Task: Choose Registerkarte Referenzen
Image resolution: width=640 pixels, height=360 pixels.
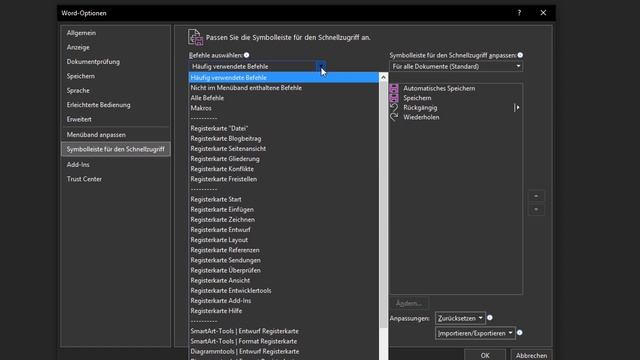Action: tap(284, 250)
